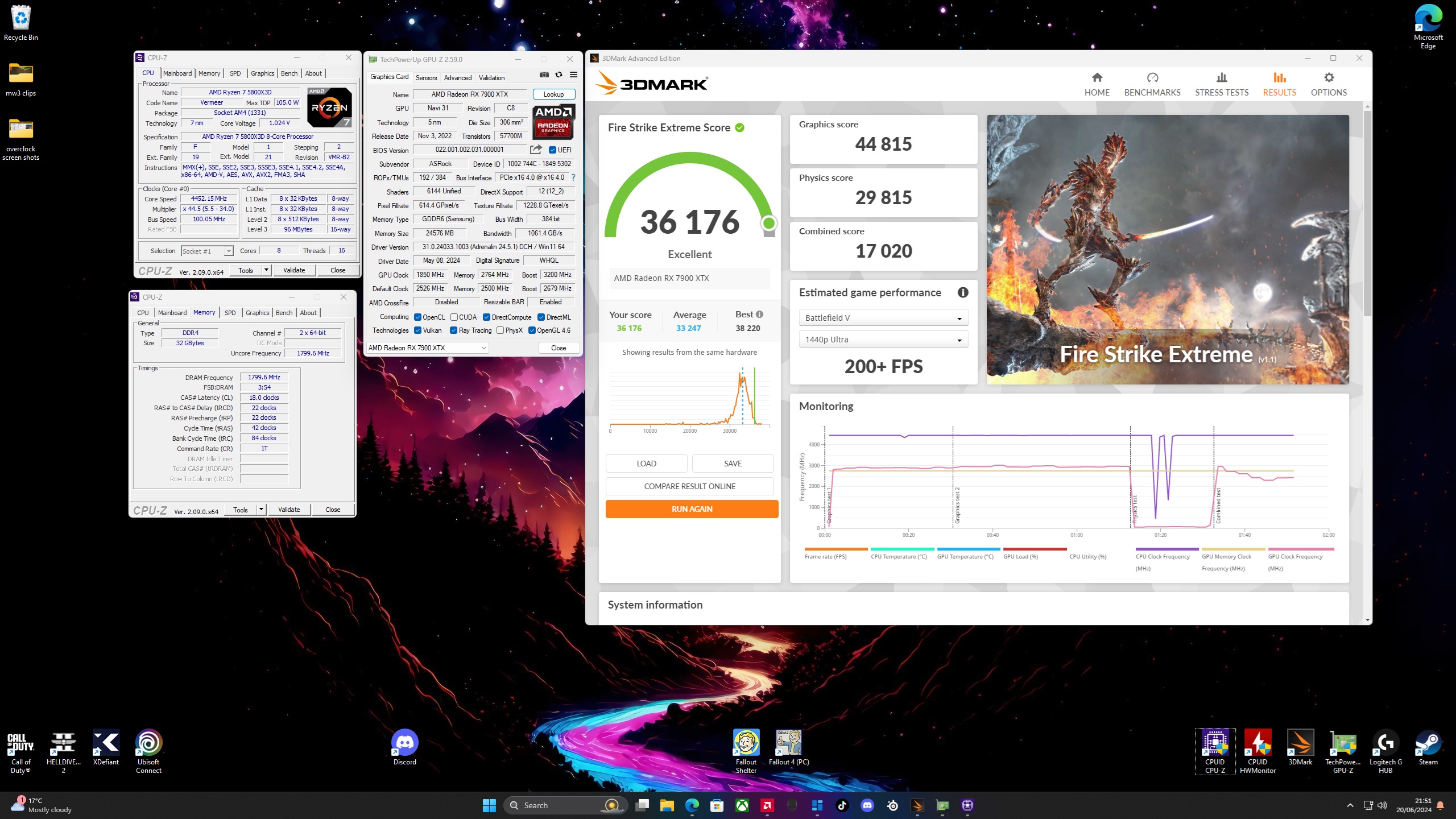Click the scroll down arrow in 3DMark

(1367, 620)
